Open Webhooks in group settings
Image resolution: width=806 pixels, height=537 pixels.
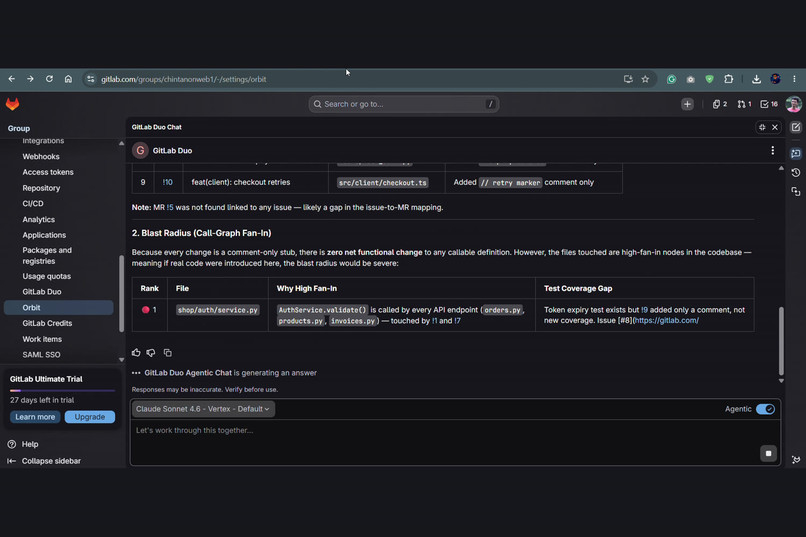(41, 157)
